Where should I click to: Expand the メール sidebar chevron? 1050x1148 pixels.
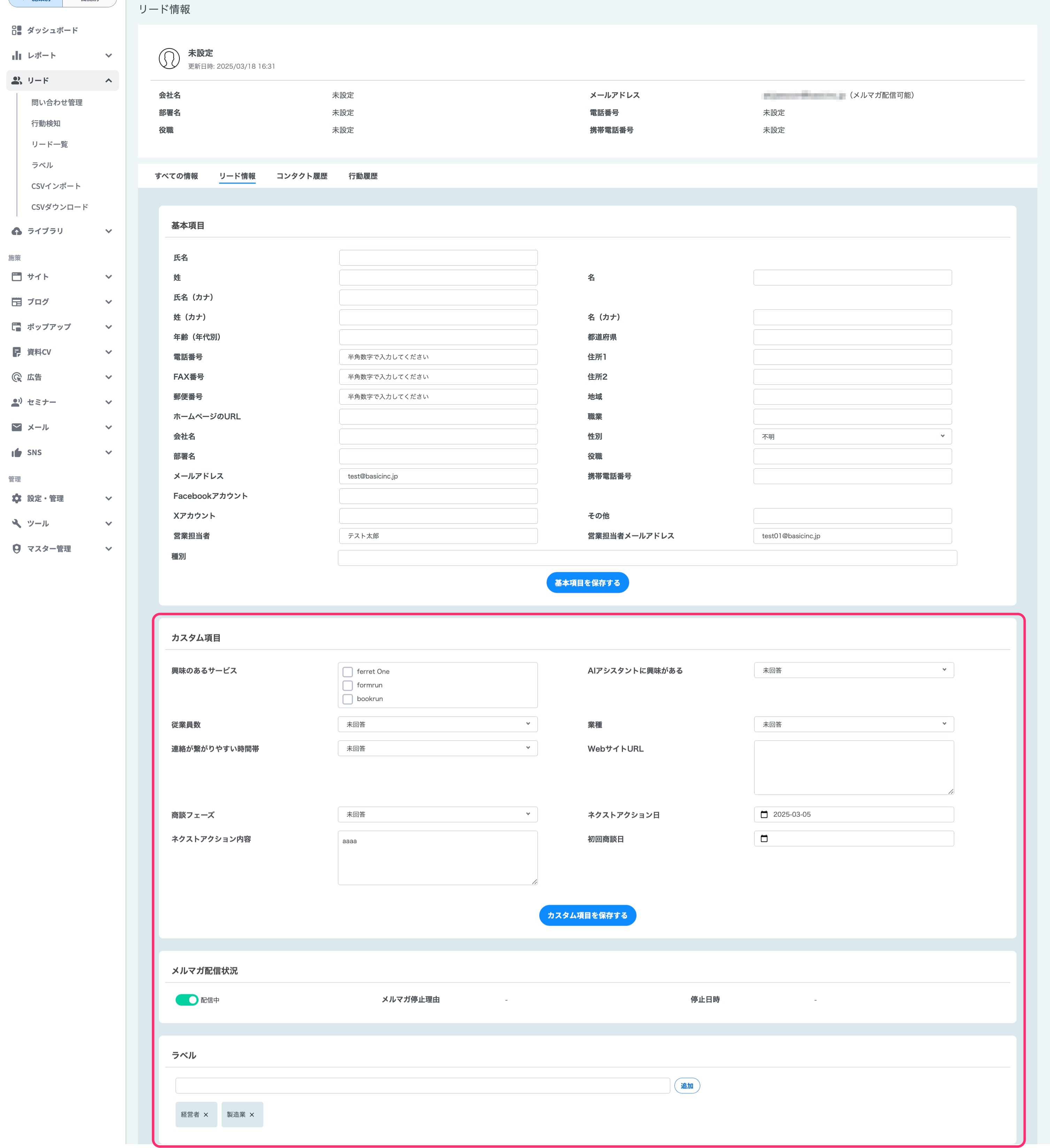click(109, 427)
